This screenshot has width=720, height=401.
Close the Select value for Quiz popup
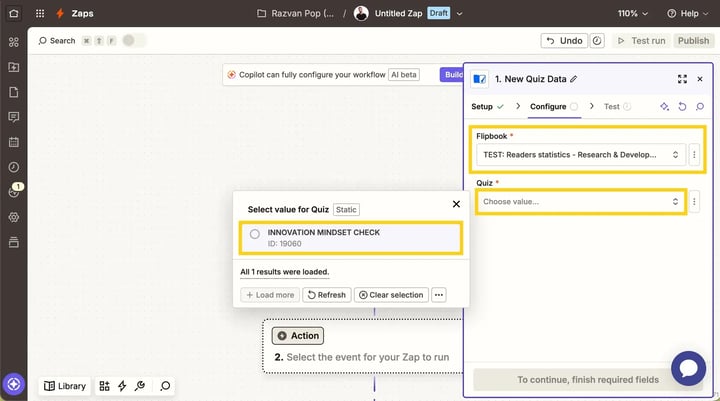point(456,204)
